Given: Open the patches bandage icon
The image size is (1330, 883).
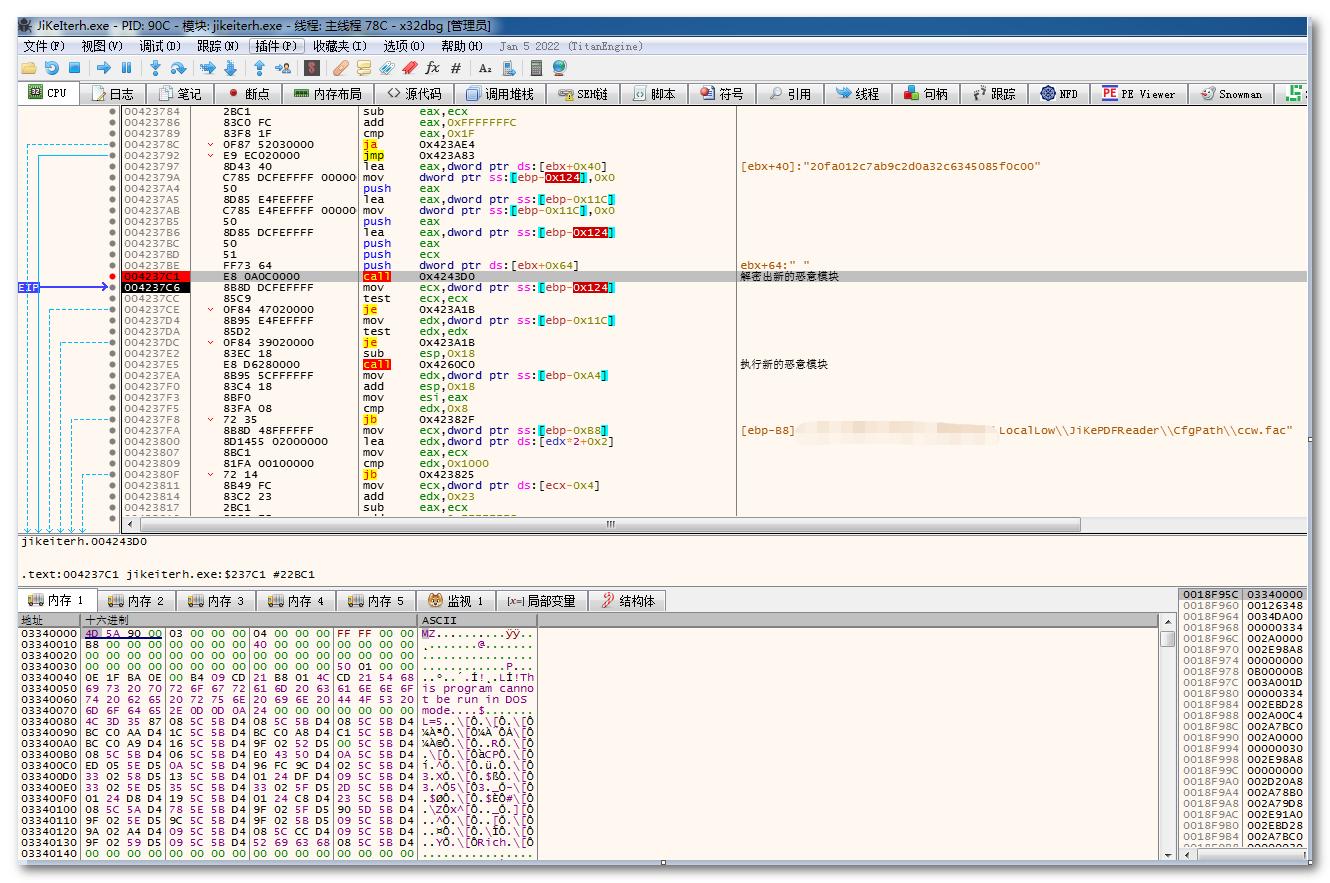Looking at the screenshot, I should click(340, 68).
